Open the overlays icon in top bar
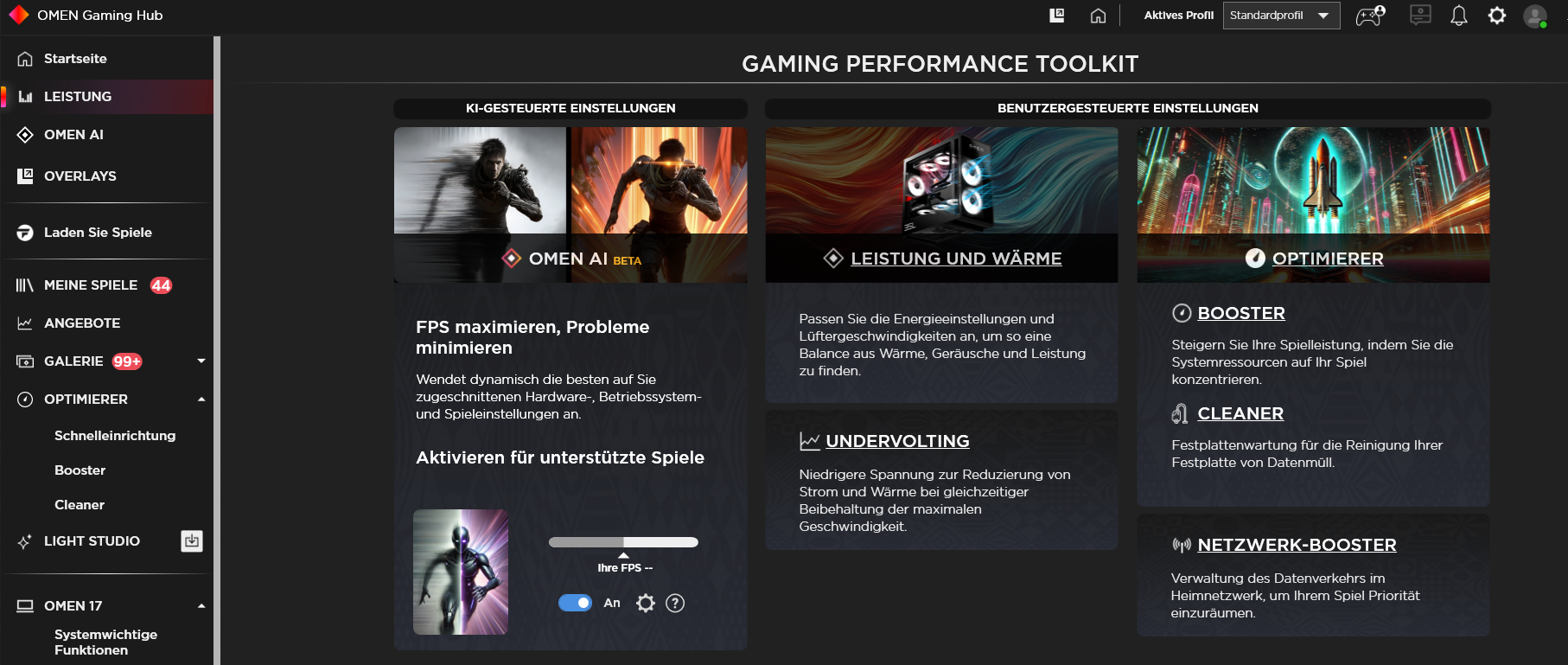The width and height of the screenshot is (1568, 665). [1056, 16]
